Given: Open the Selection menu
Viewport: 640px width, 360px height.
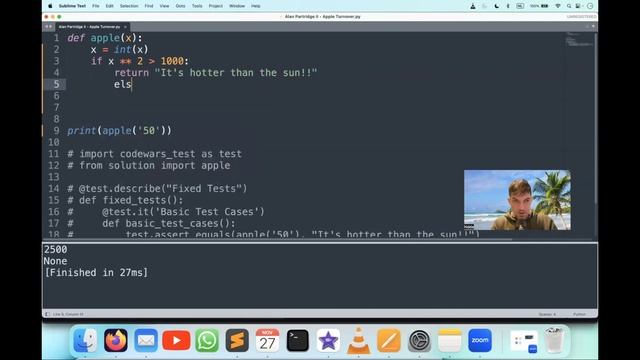Looking at the screenshot, I should click(129, 6).
